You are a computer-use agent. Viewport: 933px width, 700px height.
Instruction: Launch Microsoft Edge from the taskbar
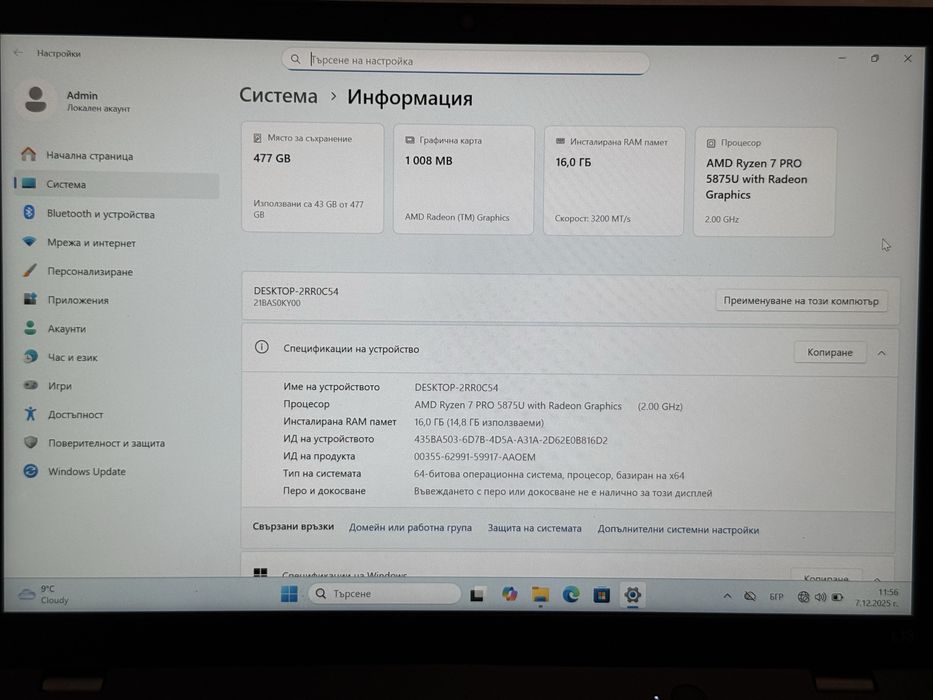coord(571,594)
